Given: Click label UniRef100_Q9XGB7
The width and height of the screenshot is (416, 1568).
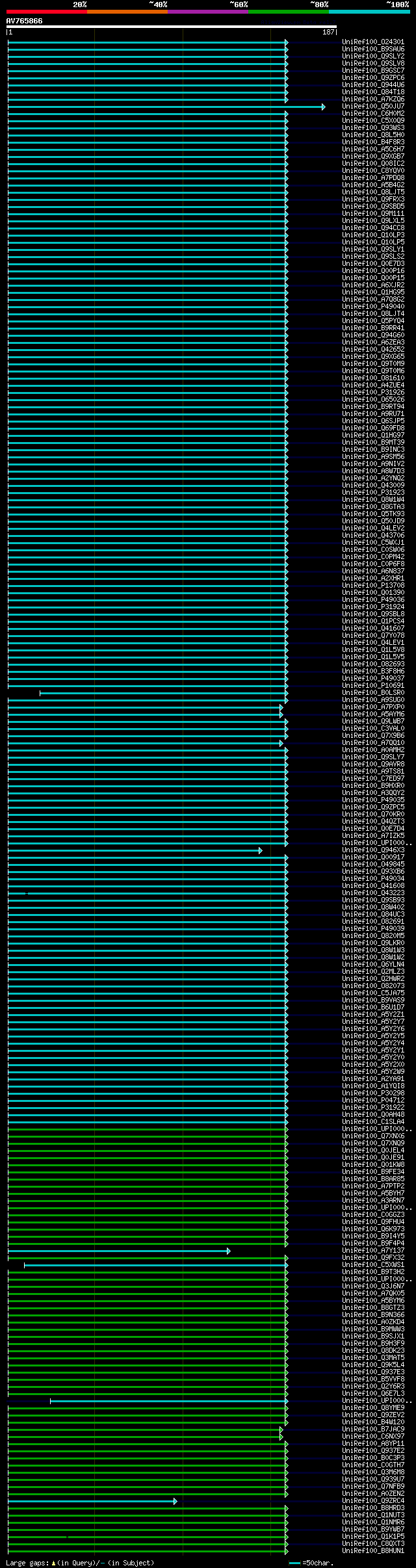Looking at the screenshot, I should point(373,156).
